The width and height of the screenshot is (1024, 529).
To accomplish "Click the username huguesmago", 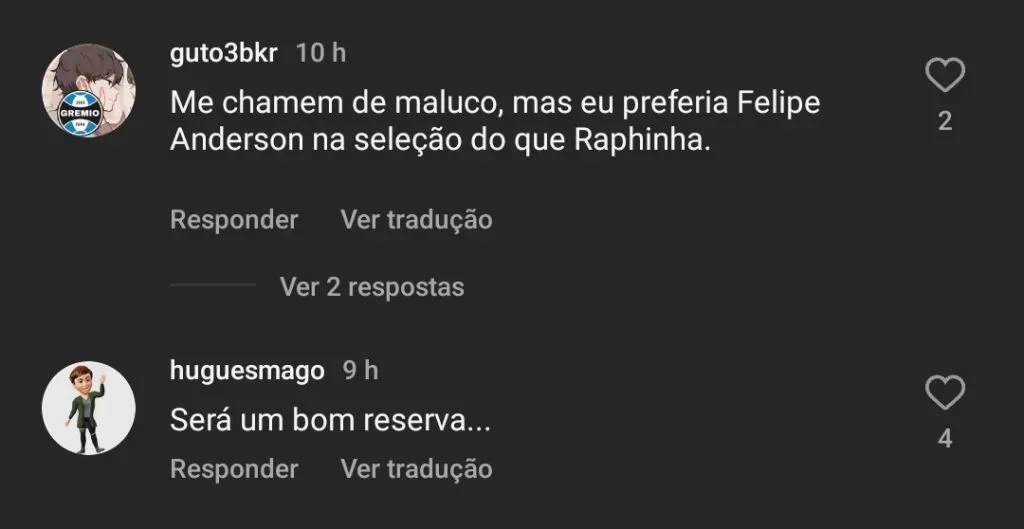I will [x=247, y=371].
